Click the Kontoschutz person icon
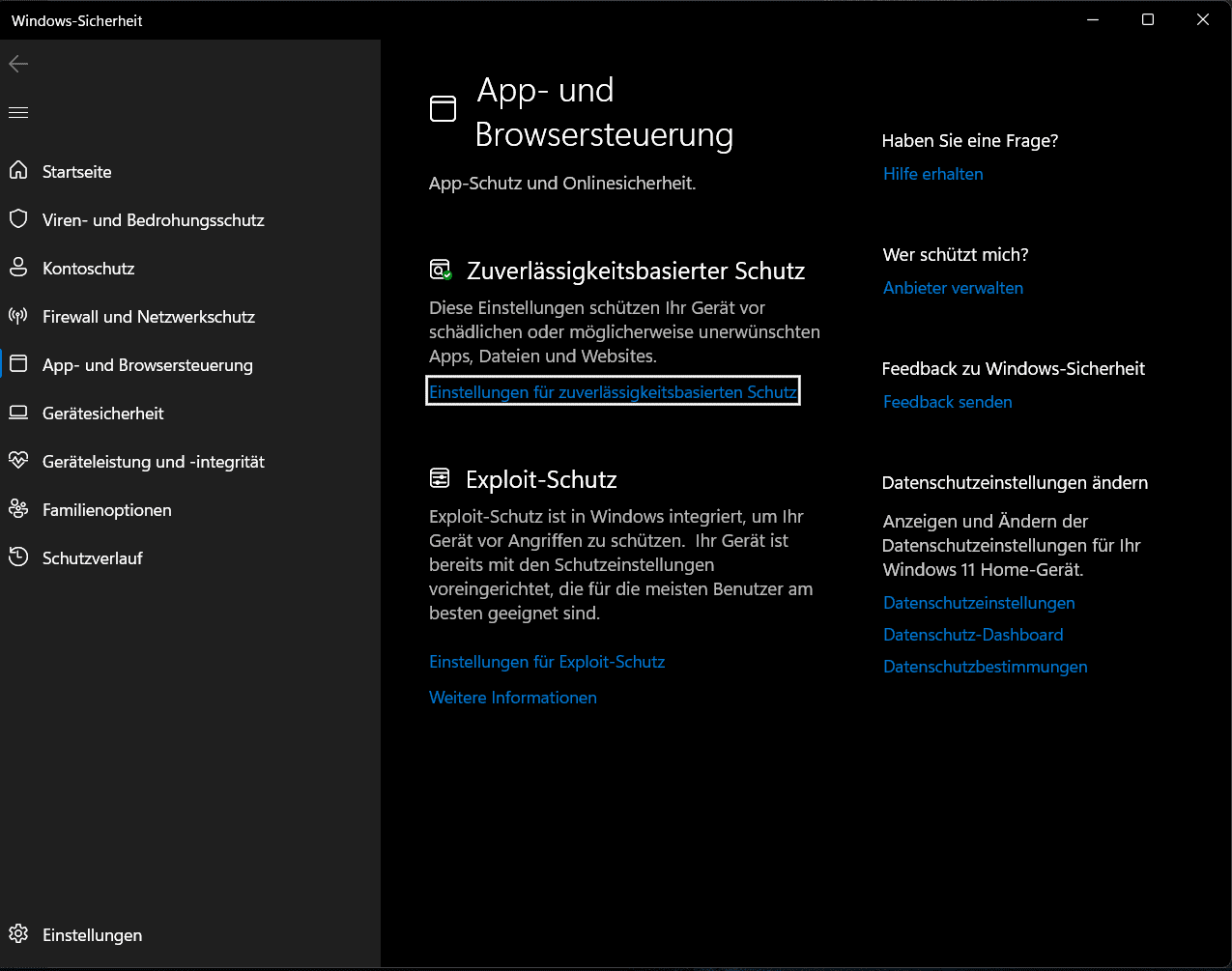Image resolution: width=1232 pixels, height=971 pixels. click(18, 268)
